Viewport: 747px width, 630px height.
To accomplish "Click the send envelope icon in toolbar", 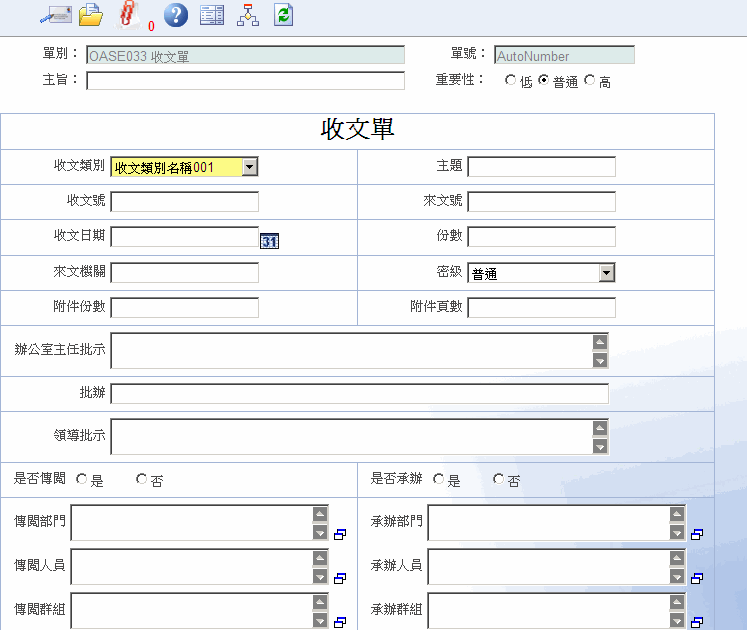I will tap(54, 15).
